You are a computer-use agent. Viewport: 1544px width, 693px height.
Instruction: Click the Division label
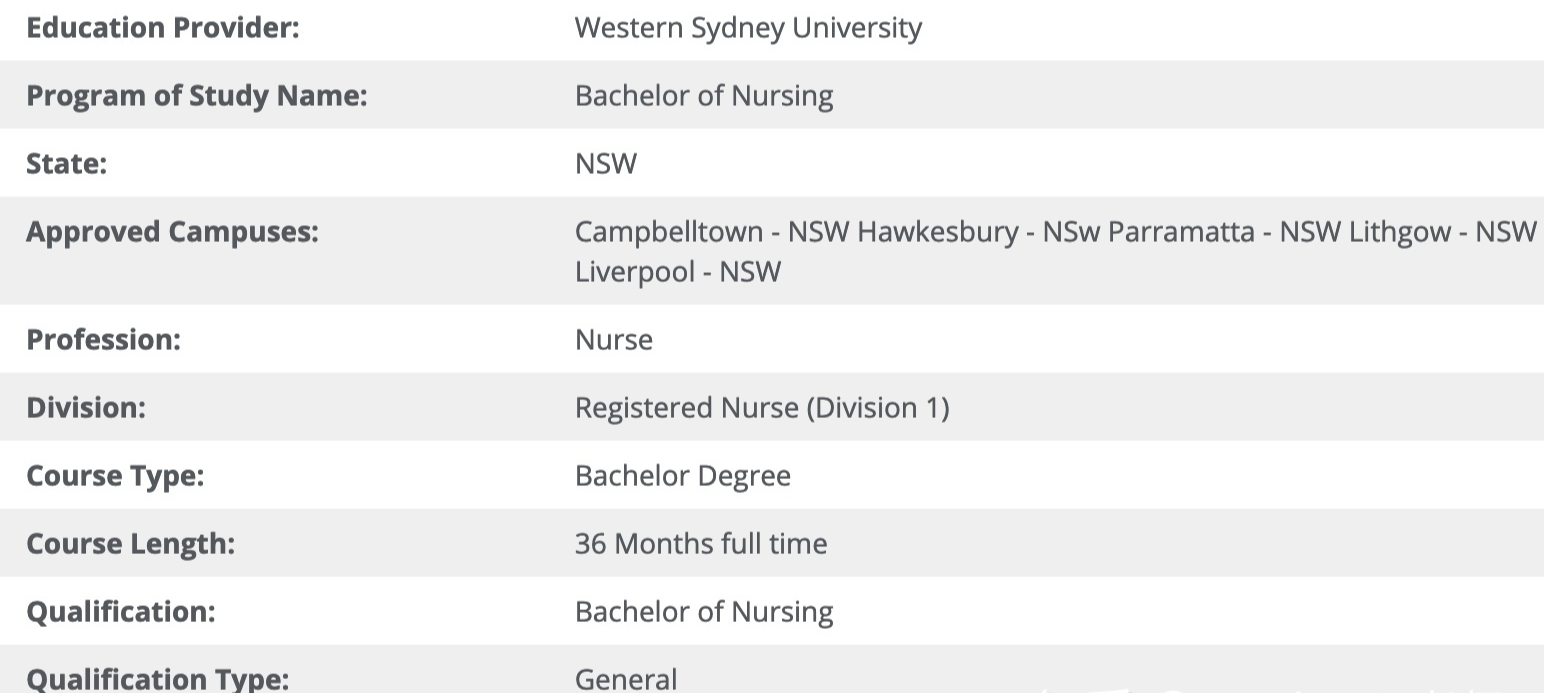click(85, 408)
